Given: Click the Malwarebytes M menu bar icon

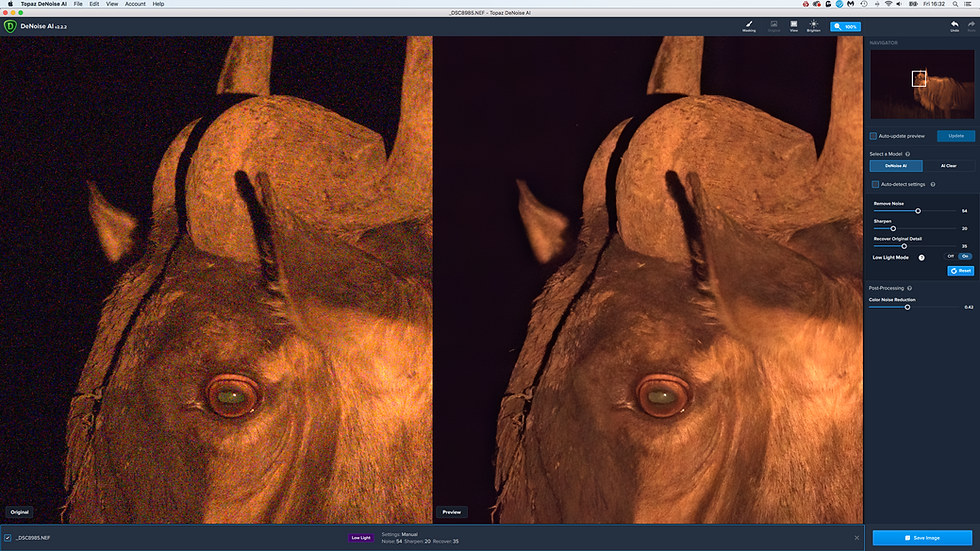Looking at the screenshot, I should tap(851, 4).
